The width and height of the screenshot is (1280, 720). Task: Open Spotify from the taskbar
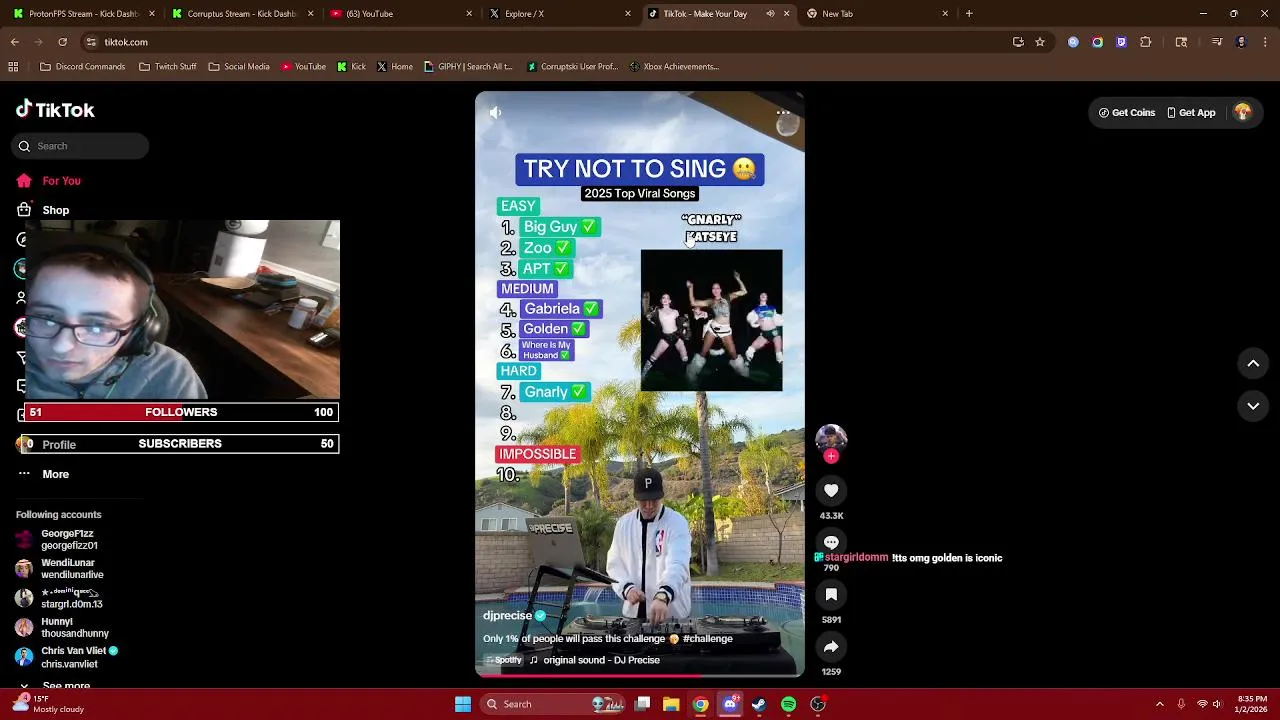pyautogui.click(x=788, y=704)
